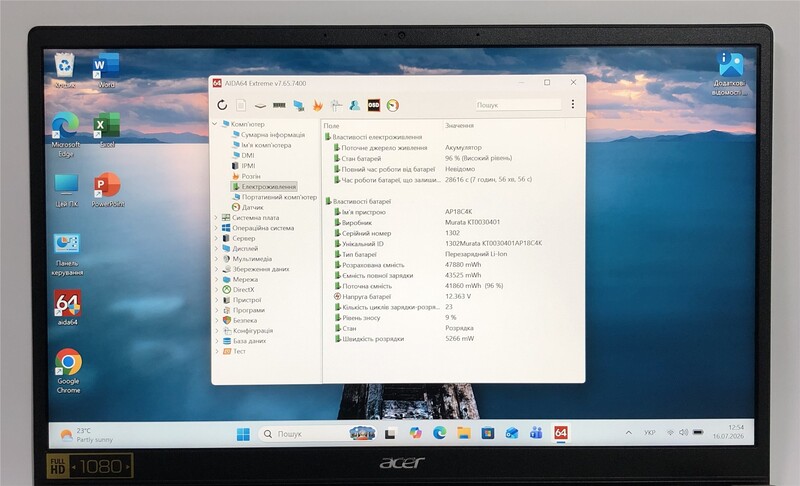Expand the Системна плата node

point(216,218)
